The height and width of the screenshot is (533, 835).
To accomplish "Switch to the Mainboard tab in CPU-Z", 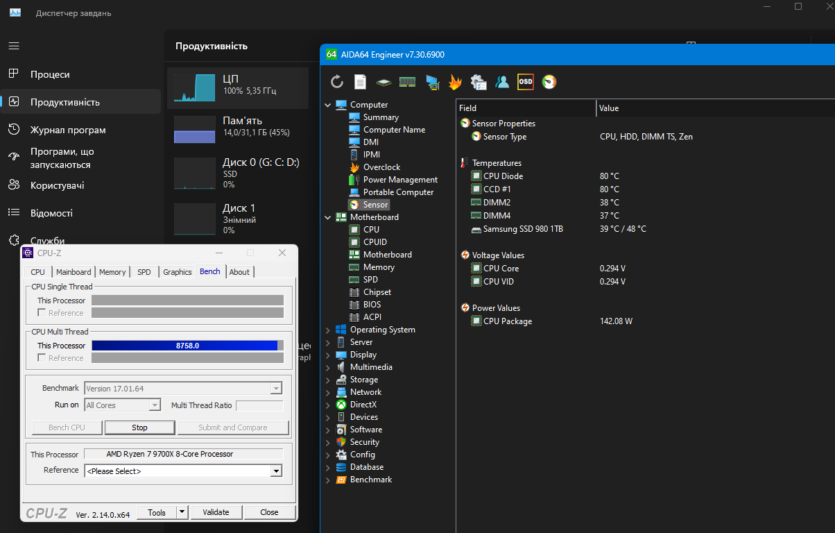I will click(x=73, y=272).
